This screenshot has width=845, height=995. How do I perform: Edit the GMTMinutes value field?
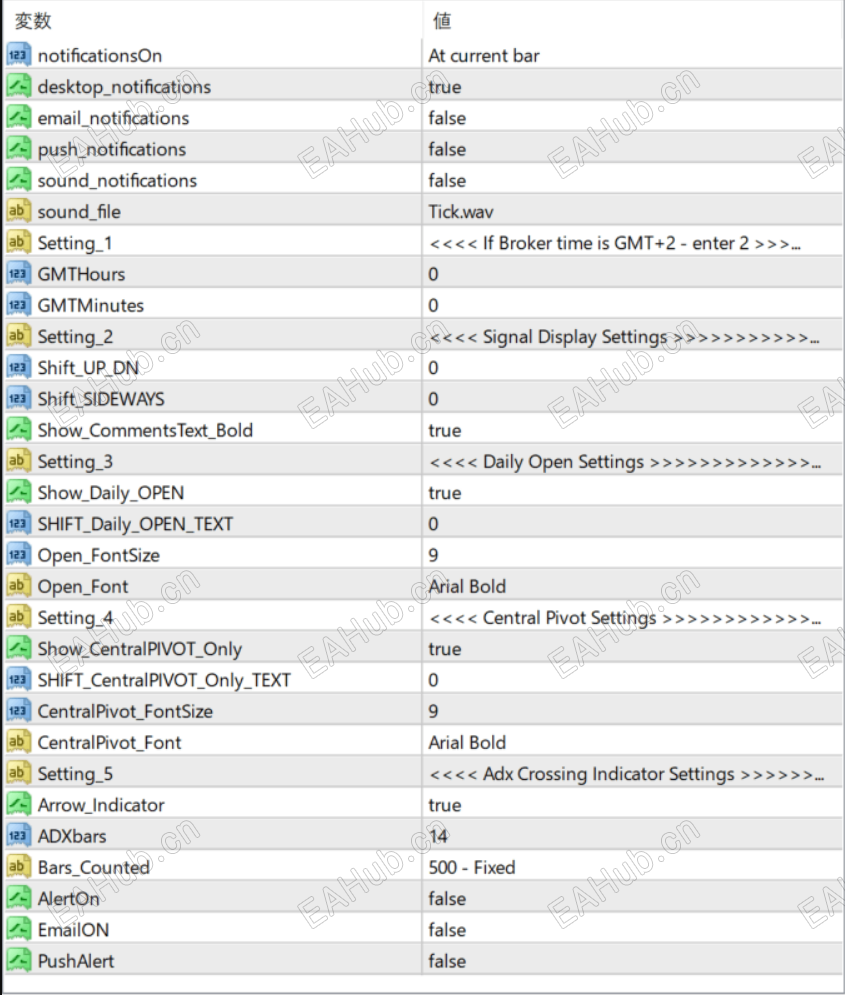tap(632, 305)
